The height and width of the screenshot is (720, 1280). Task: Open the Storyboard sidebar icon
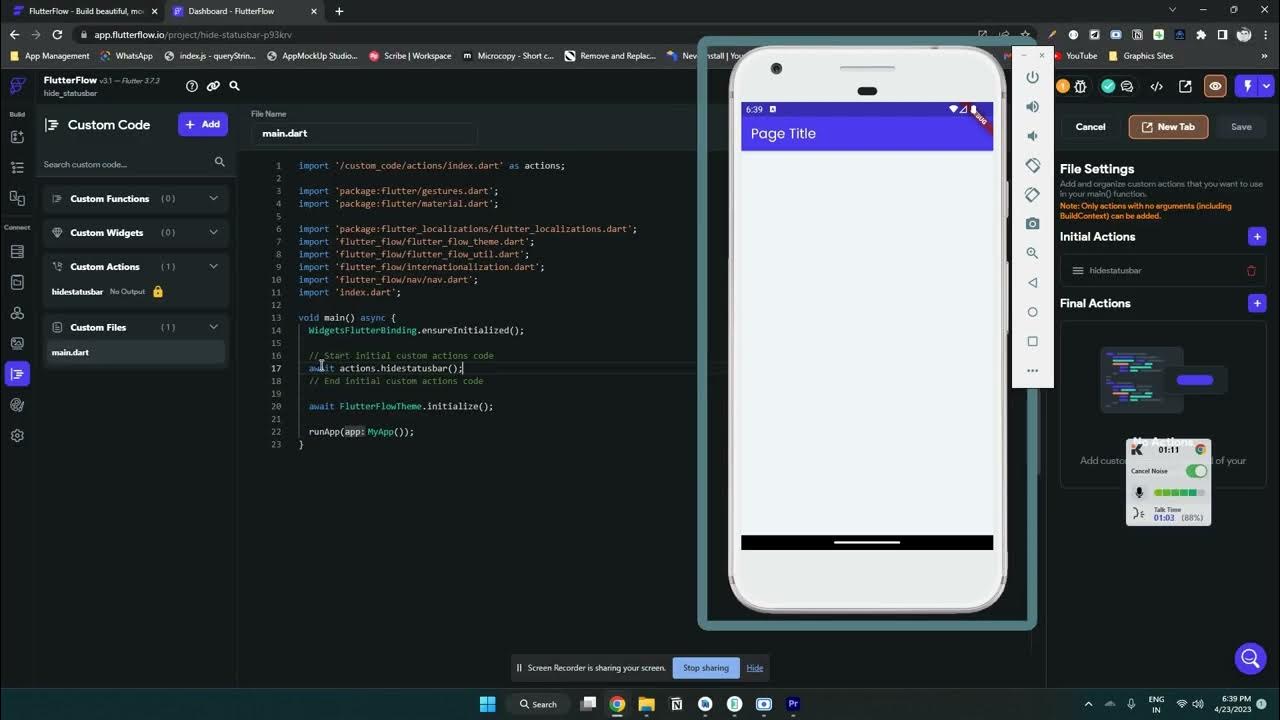tap(17, 198)
